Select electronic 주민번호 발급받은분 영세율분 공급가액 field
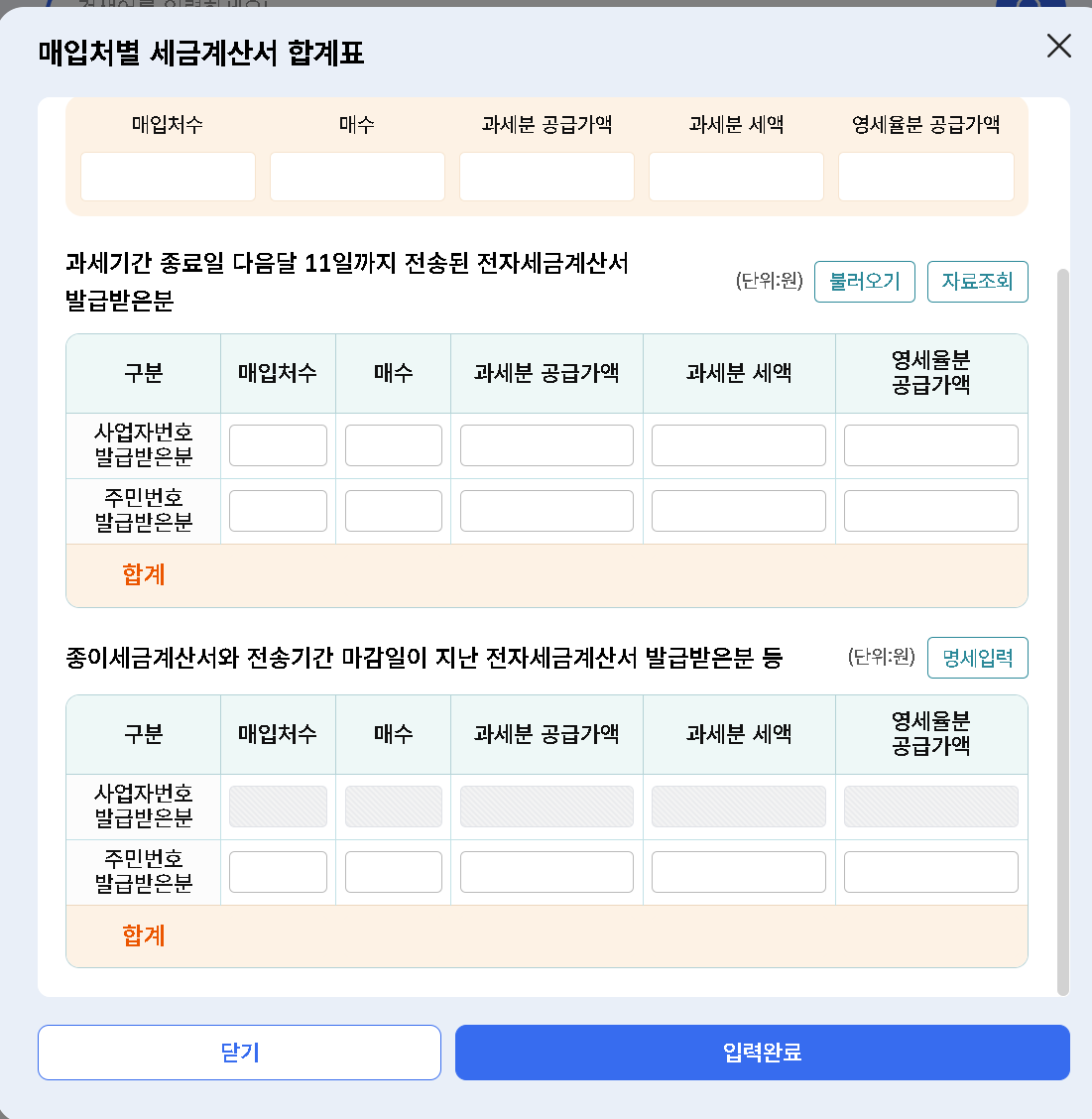Viewport: 1092px width, 1119px height. tap(930, 511)
